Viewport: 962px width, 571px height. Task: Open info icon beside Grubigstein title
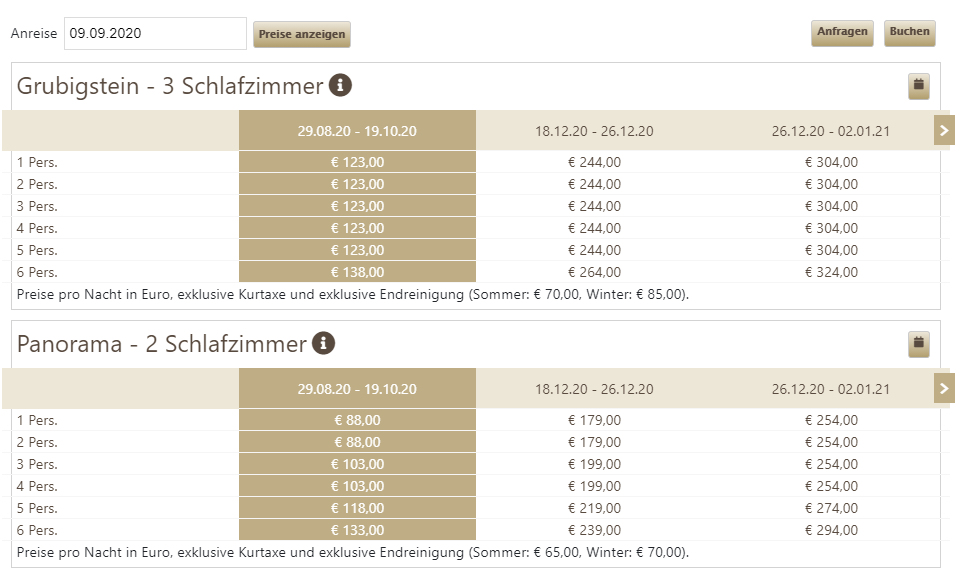coord(340,85)
